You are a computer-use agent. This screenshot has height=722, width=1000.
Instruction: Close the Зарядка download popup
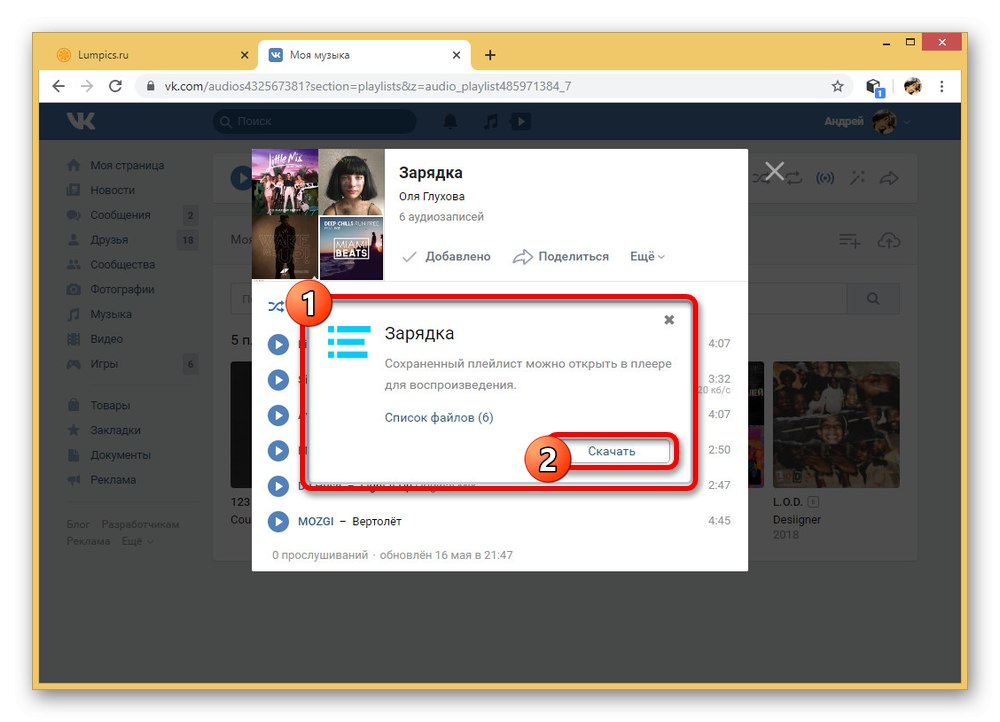669,320
